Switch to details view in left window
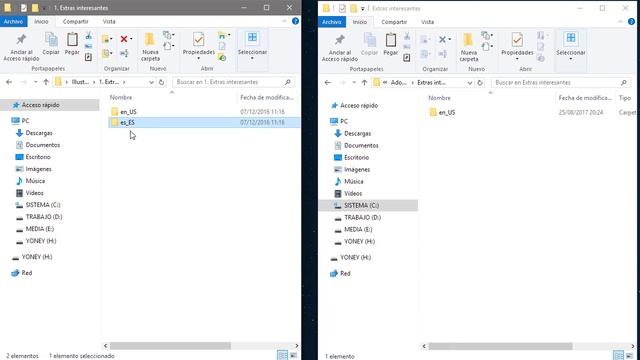Viewport: 640px width, 360px height. click(282, 356)
